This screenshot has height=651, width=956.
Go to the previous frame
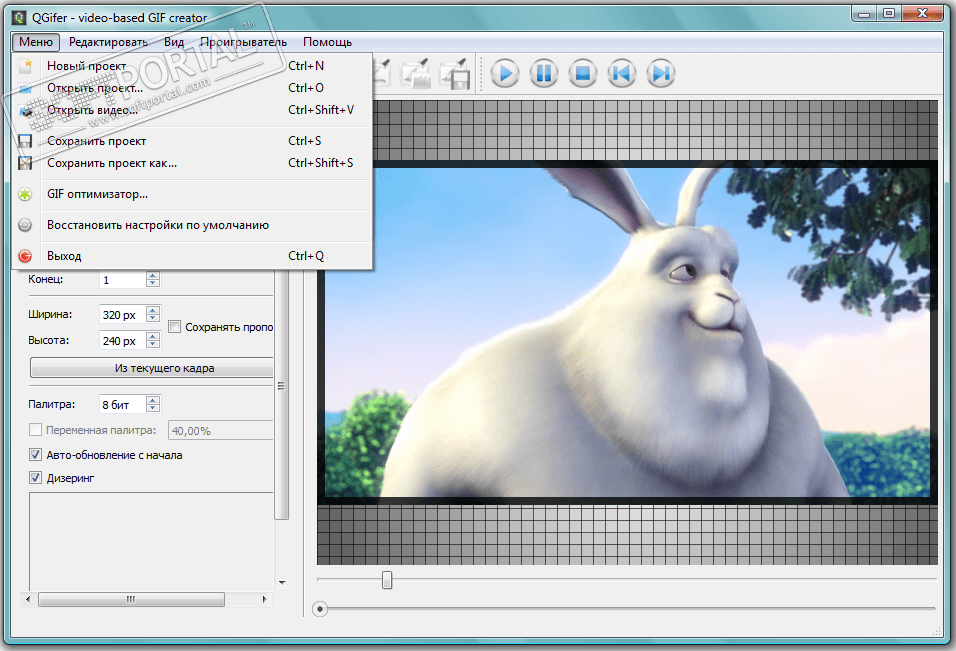(622, 74)
